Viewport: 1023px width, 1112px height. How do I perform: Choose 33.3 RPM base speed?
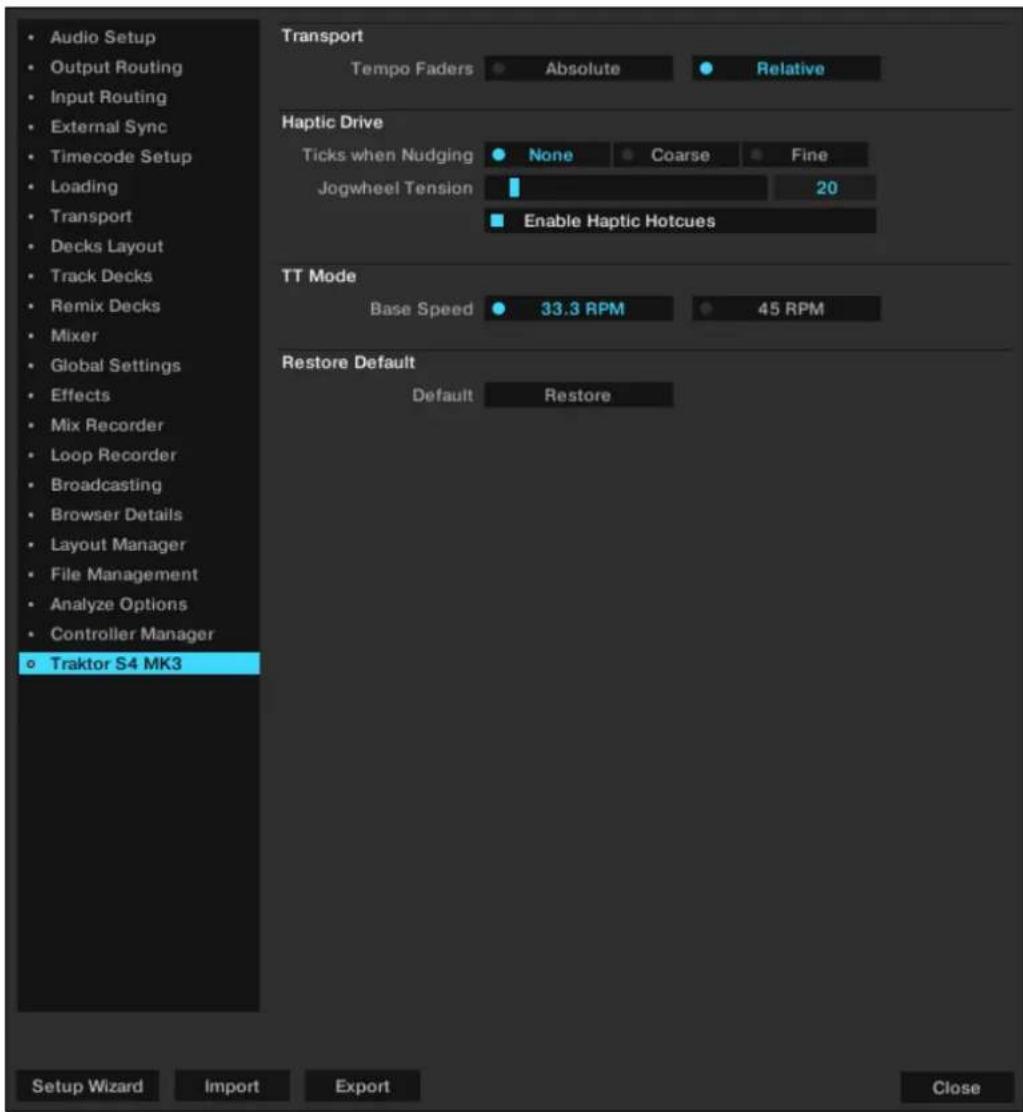[578, 309]
